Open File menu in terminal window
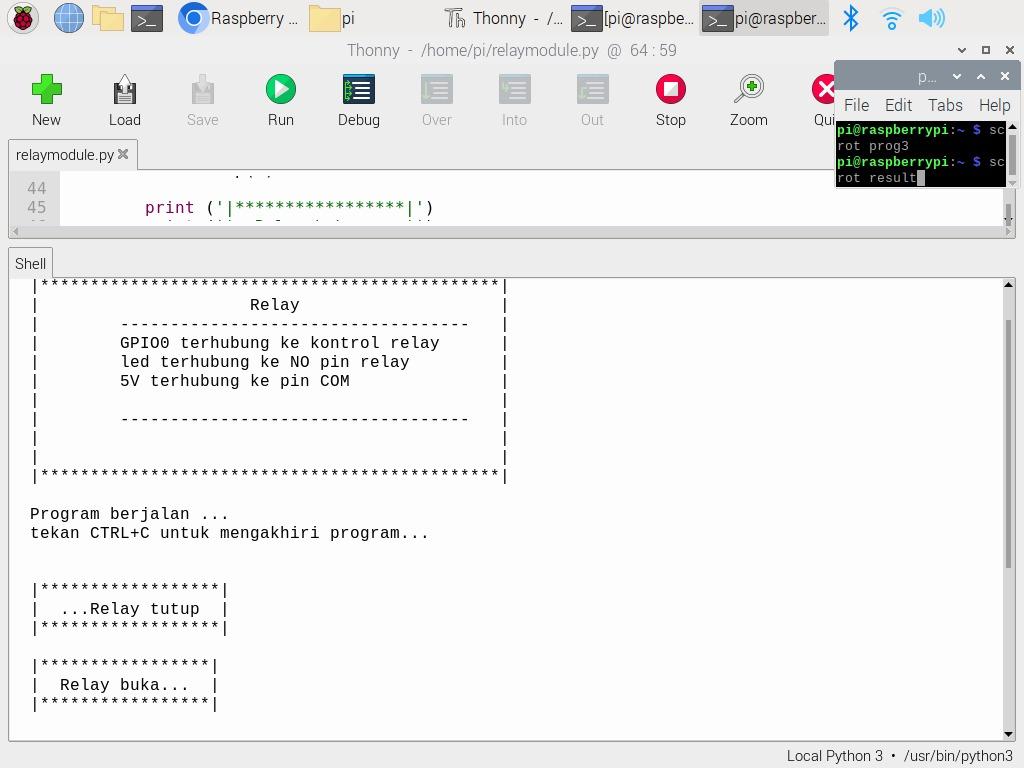This screenshot has width=1024, height=768. coord(856,105)
